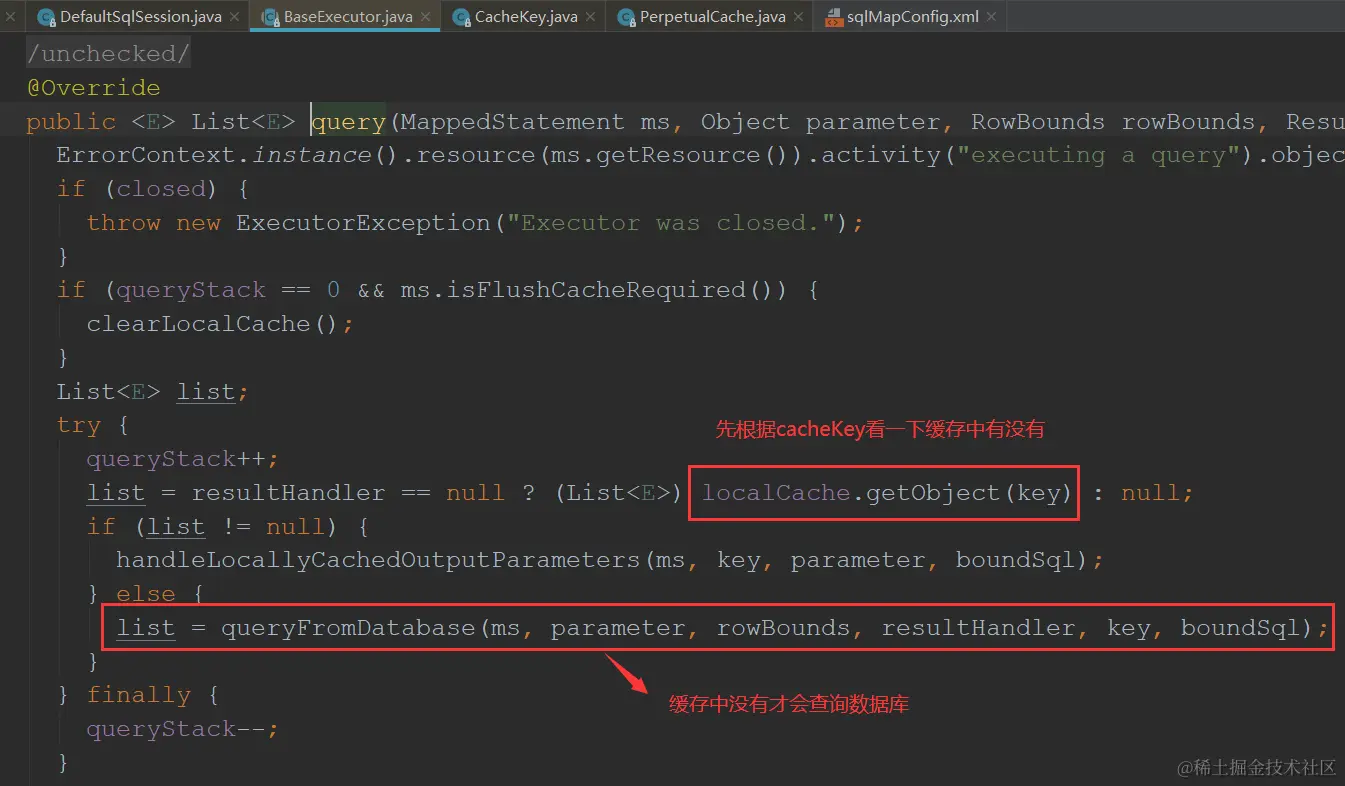Close the BaseExecutor.java tab
This screenshot has height=786, width=1345.
(x=426, y=17)
